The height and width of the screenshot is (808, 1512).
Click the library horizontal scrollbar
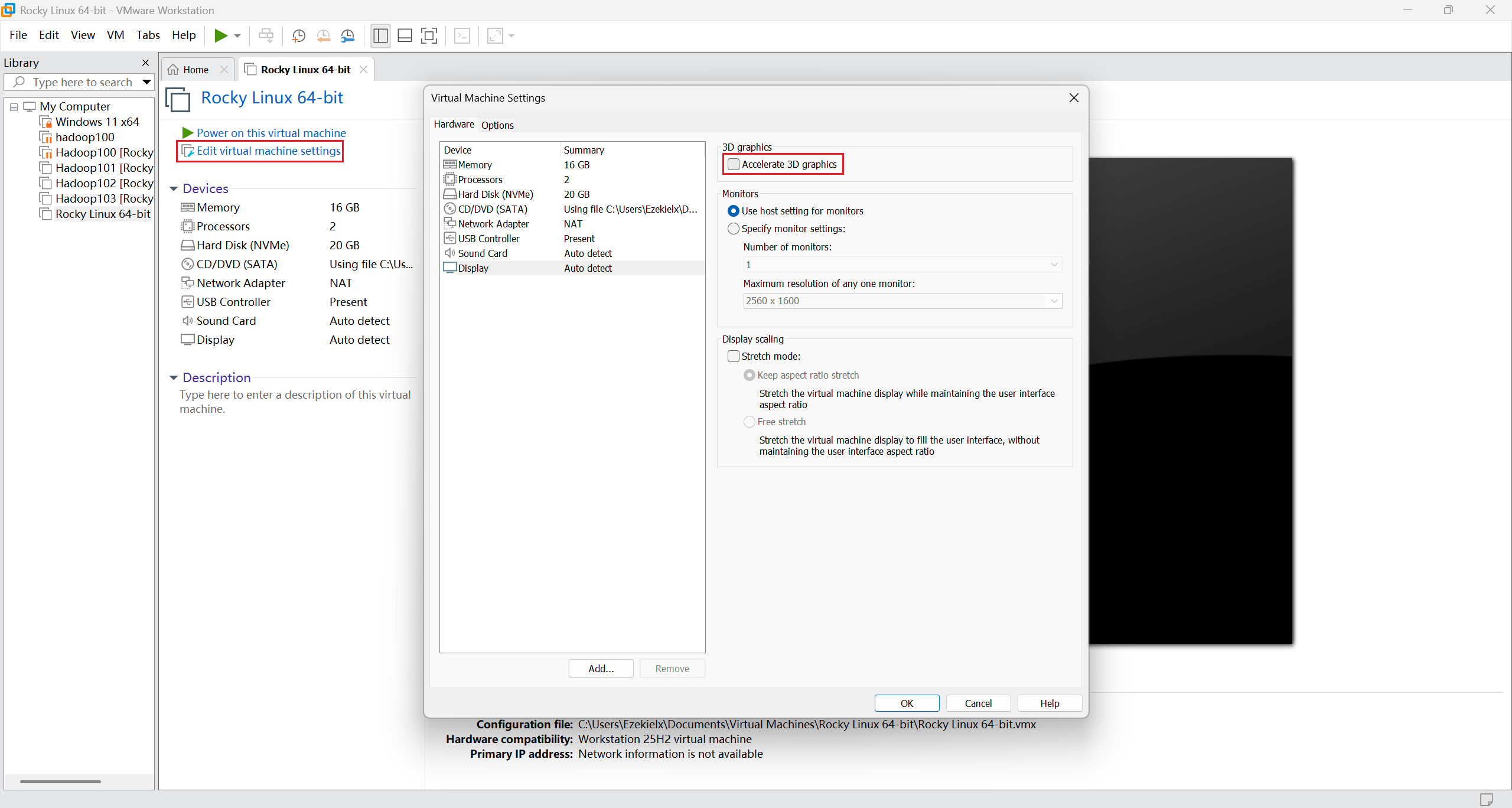[x=61, y=781]
